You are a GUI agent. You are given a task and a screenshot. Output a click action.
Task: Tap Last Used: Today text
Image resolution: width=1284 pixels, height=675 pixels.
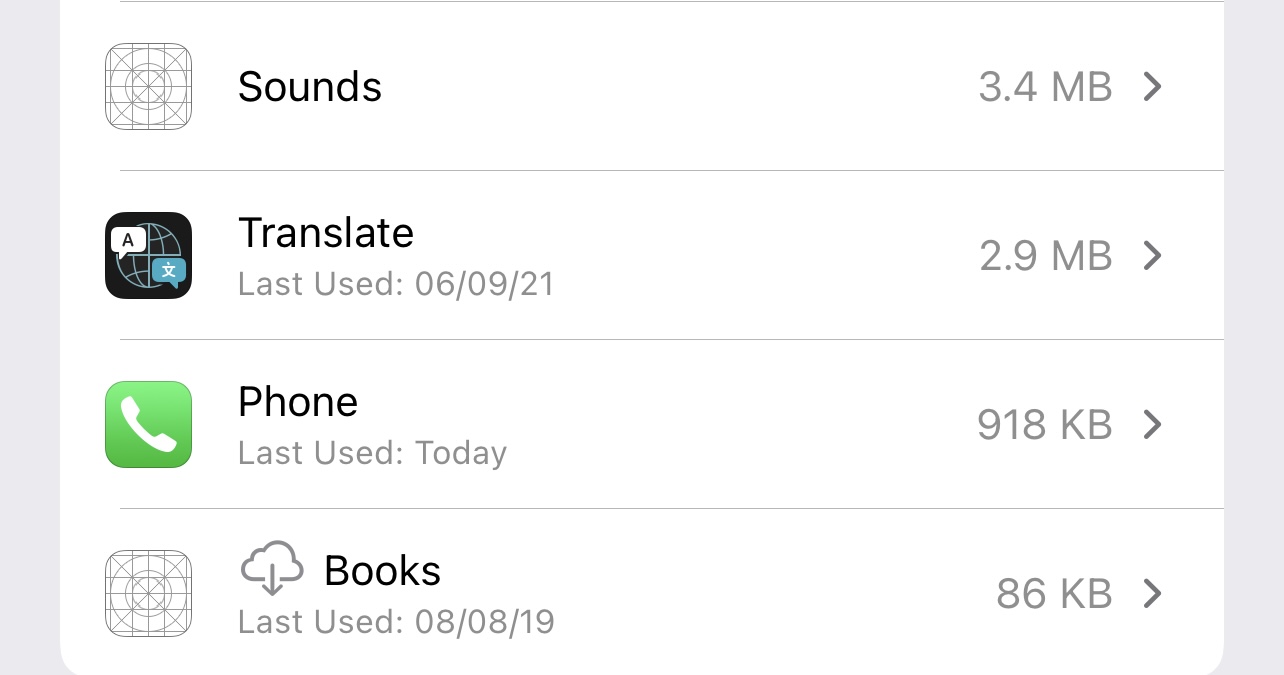coord(372,453)
